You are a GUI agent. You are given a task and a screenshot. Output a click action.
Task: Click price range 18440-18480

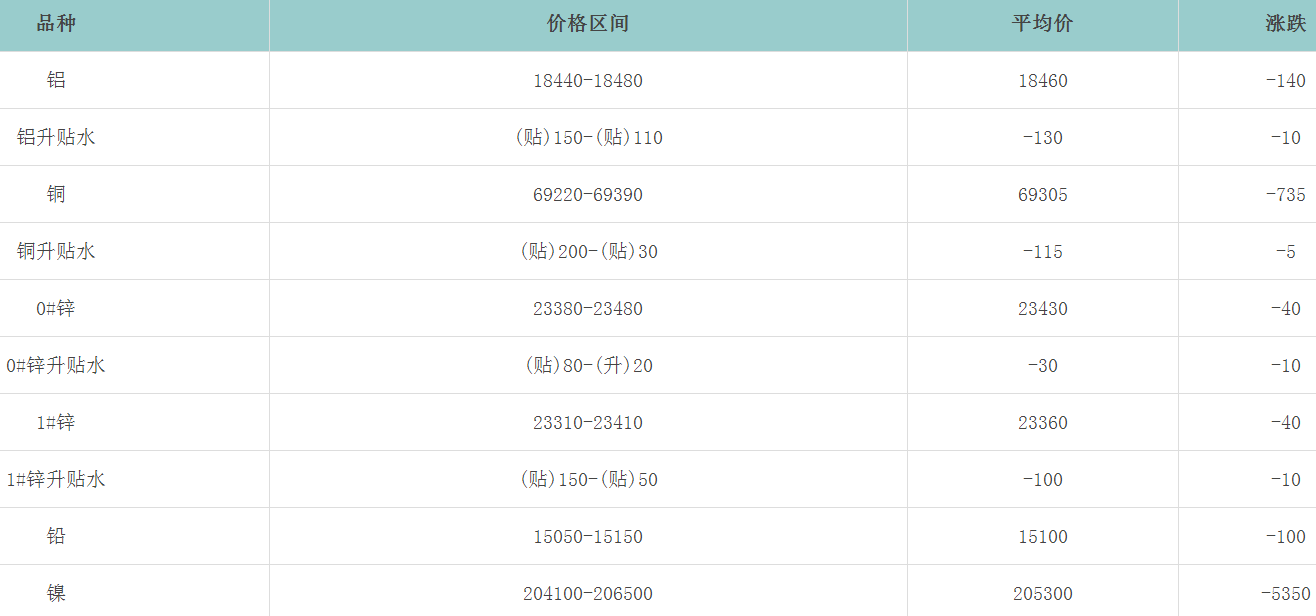coord(588,81)
